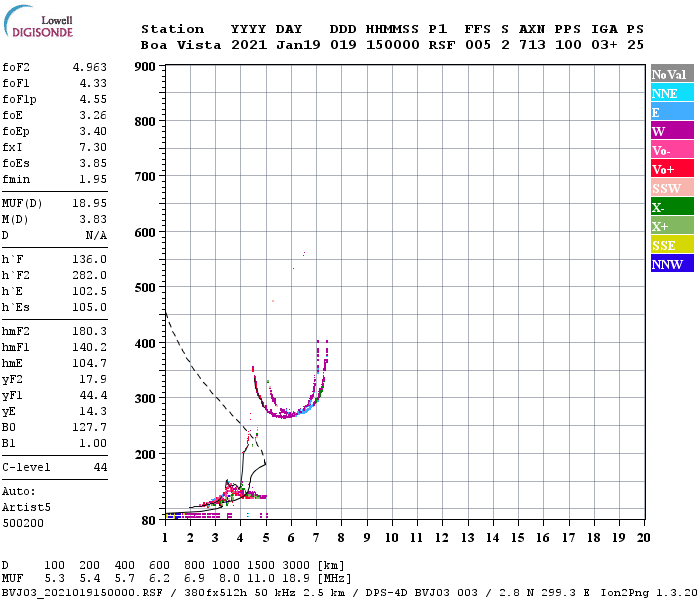Click the M(D) value 3.83
The image size is (700, 600).
pyautogui.click(x=93, y=219)
